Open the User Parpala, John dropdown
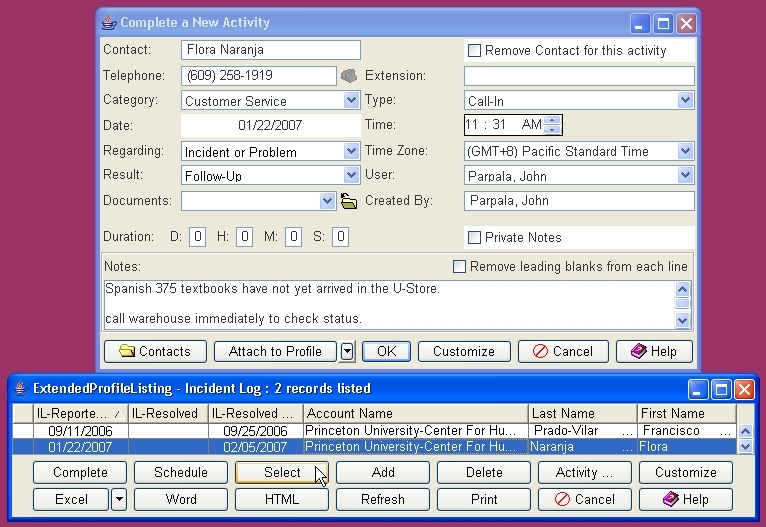The height and width of the screenshot is (527, 766). tap(685, 175)
